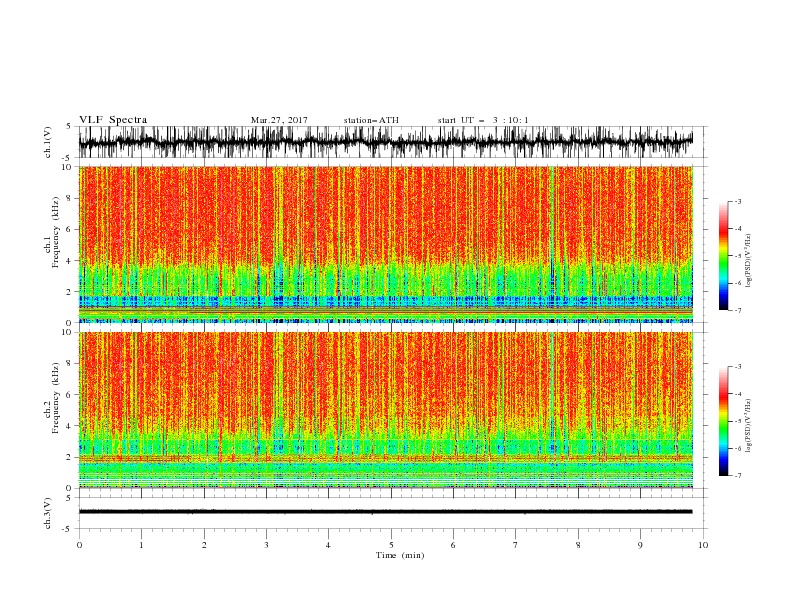Click the "10" kHz tick on ch.1 axis

(x=67, y=167)
